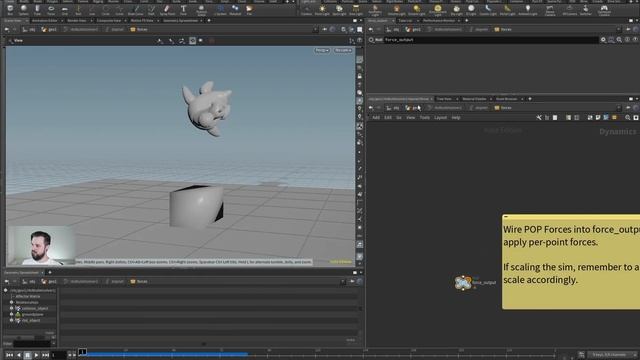Image resolution: width=640 pixels, height=360 pixels.
Task: Toggle visibility dot for collision_object row
Action: pyautogui.click(x=11, y=309)
